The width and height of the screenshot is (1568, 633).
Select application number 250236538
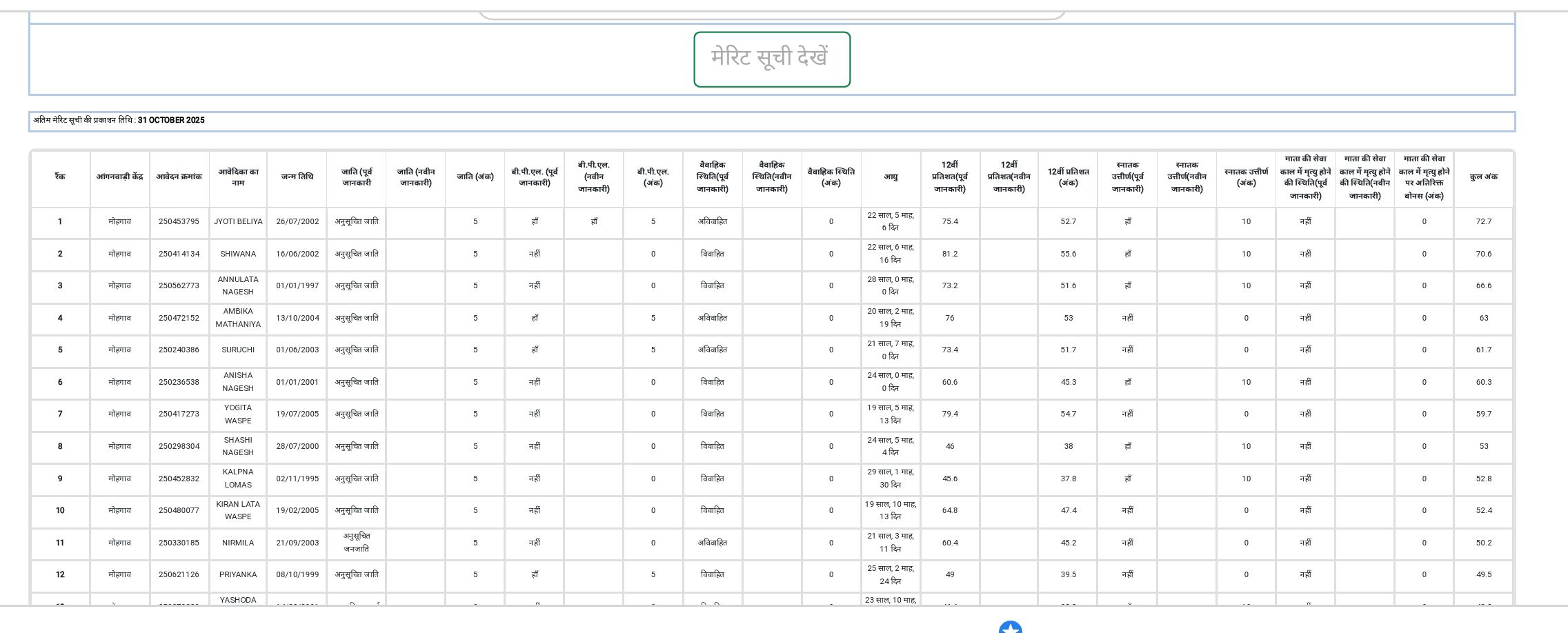pos(179,382)
